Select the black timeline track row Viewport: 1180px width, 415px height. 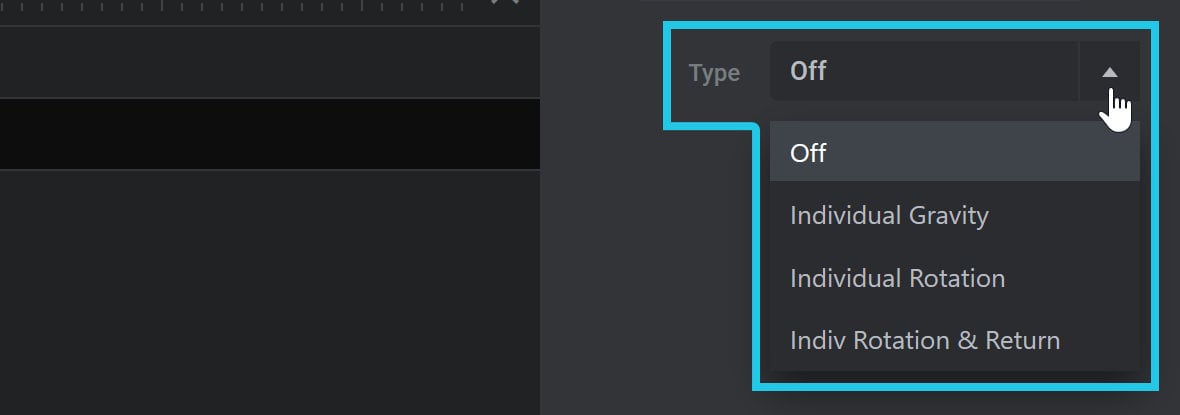click(269, 134)
